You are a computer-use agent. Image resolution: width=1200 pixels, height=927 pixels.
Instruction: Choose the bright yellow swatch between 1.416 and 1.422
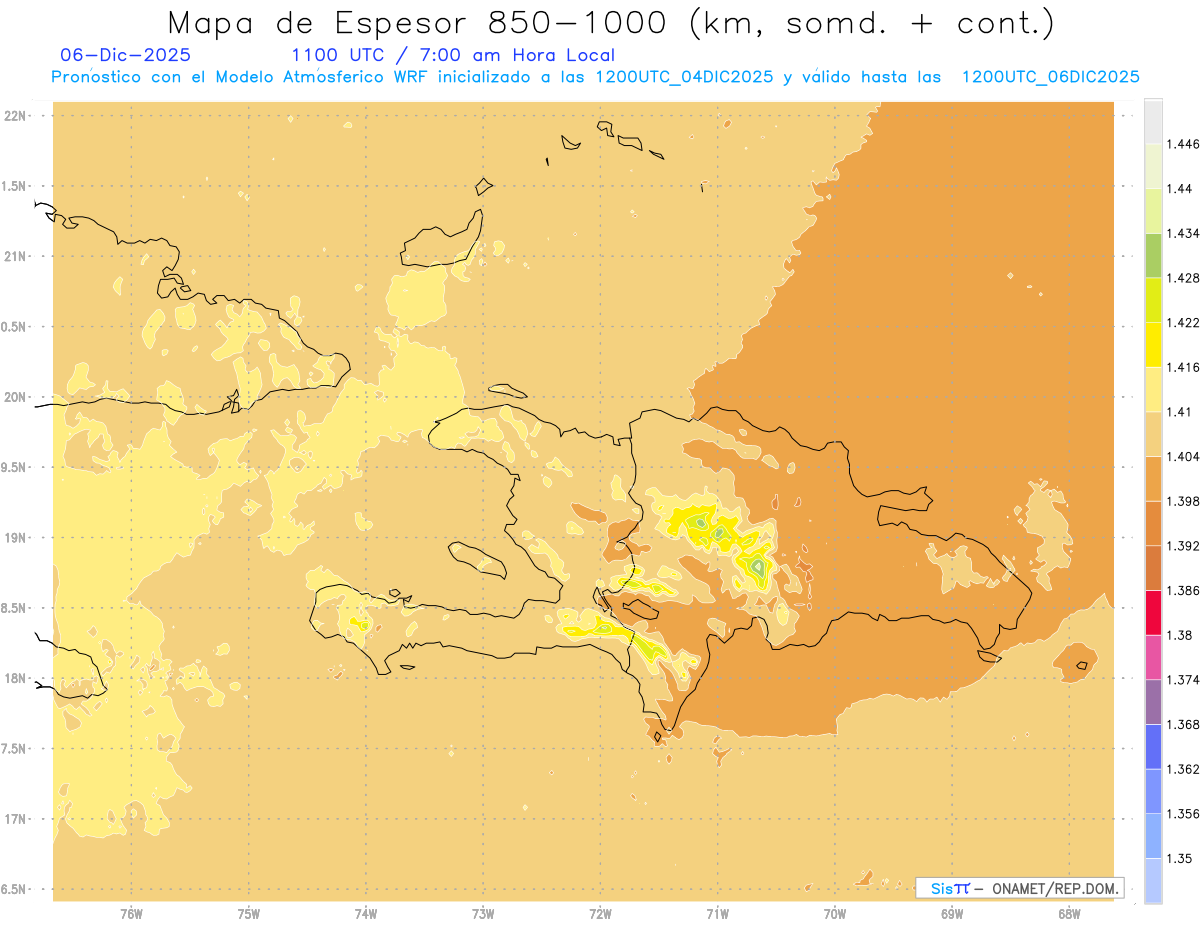click(1153, 345)
